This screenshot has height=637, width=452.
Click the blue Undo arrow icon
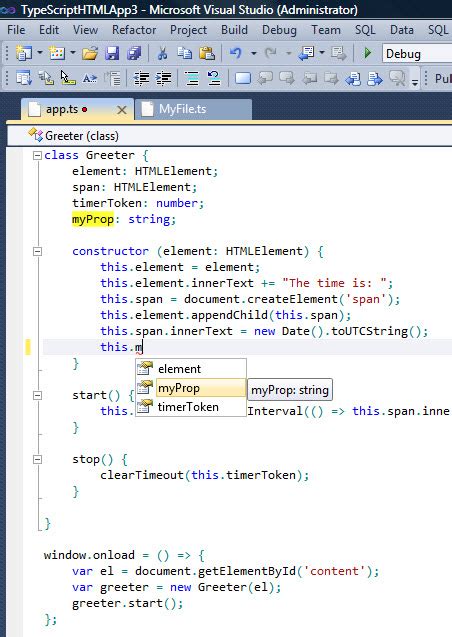236,53
